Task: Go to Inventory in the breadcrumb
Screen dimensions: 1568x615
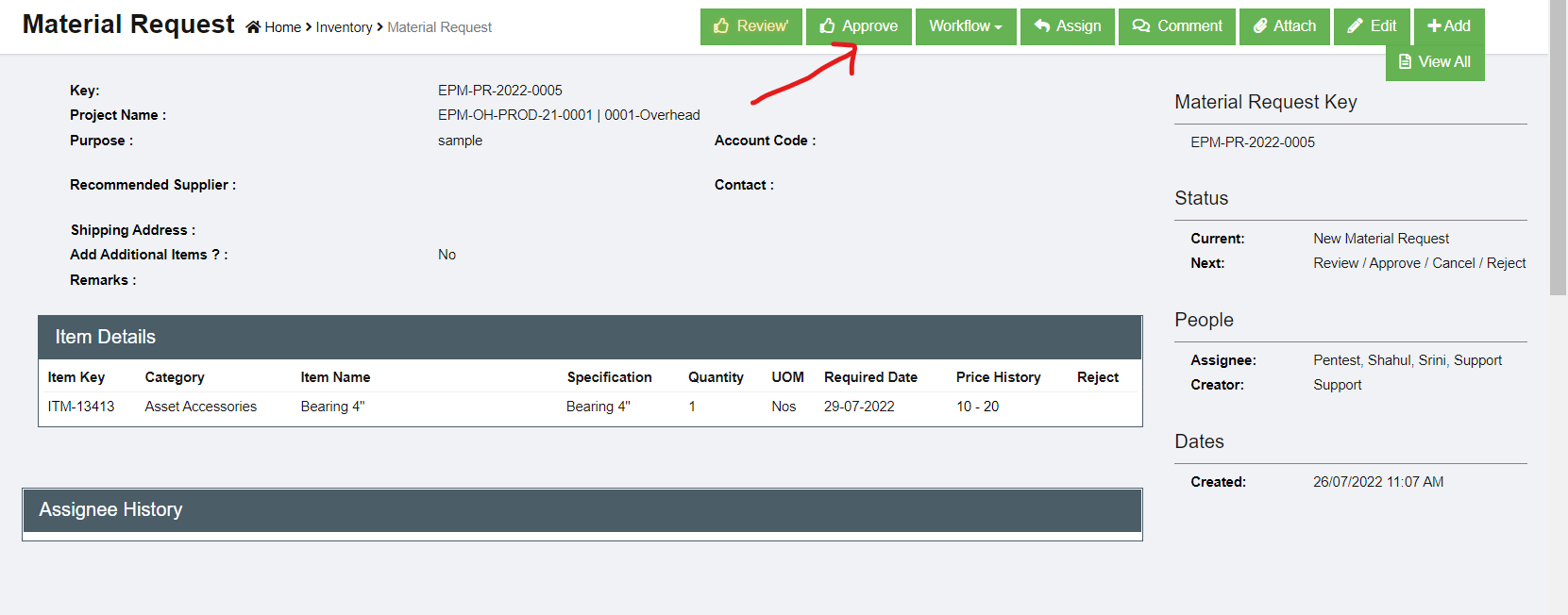Action: (344, 27)
